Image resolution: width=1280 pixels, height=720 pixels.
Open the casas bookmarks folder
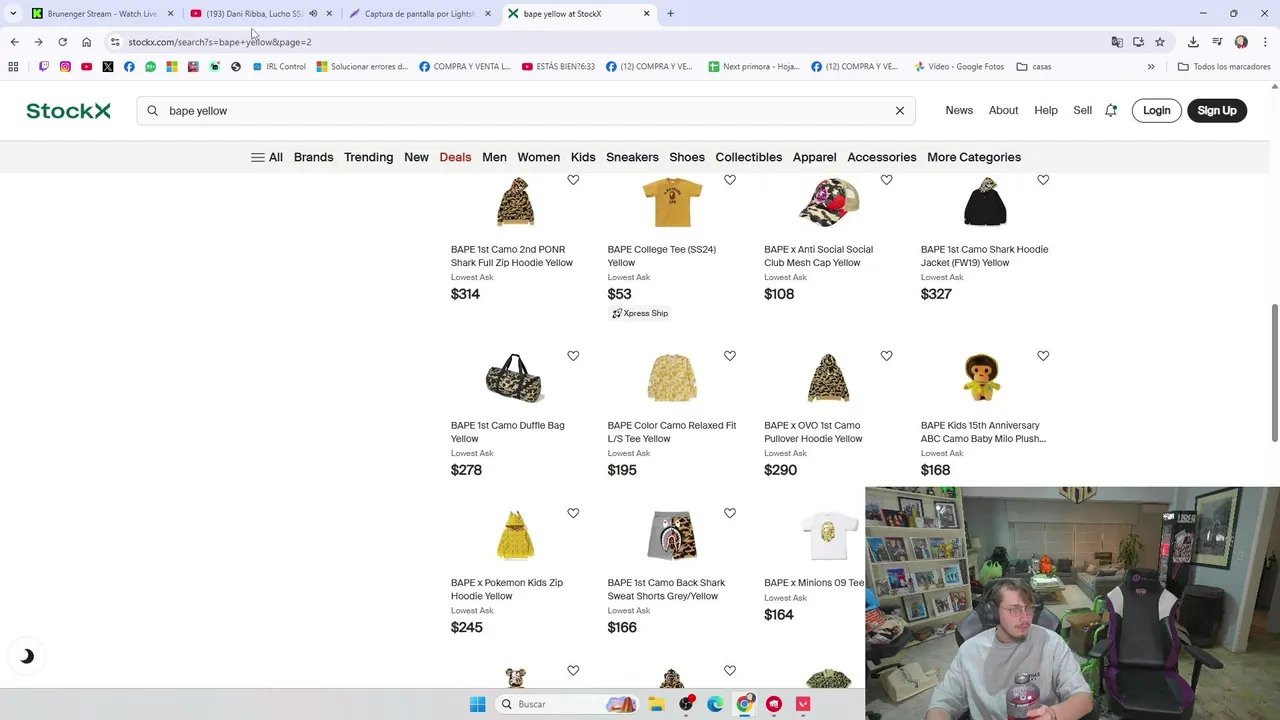[1033, 67]
